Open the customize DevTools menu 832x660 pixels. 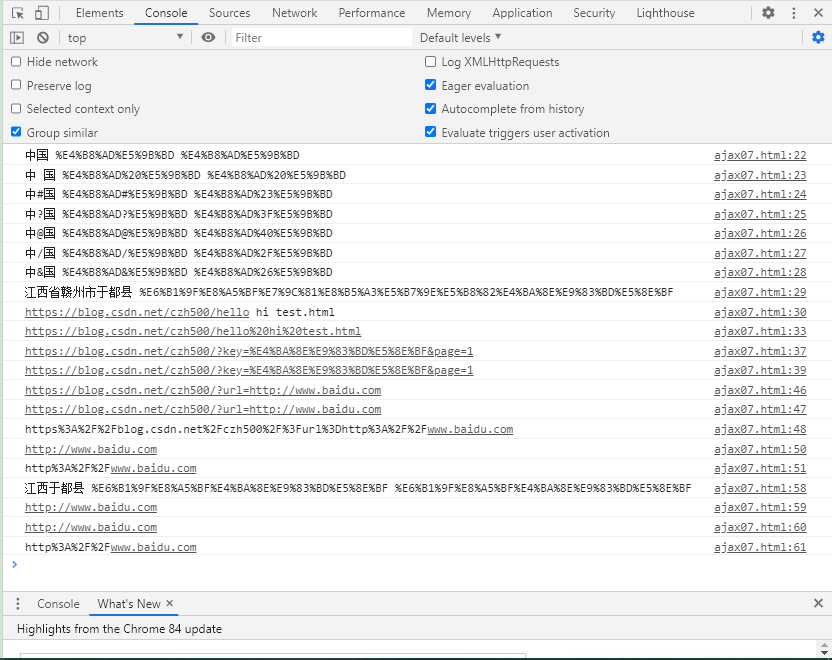(791, 12)
